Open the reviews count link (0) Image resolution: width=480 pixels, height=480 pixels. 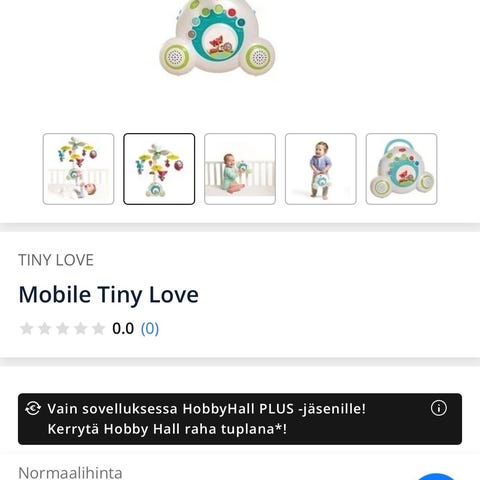click(150, 329)
